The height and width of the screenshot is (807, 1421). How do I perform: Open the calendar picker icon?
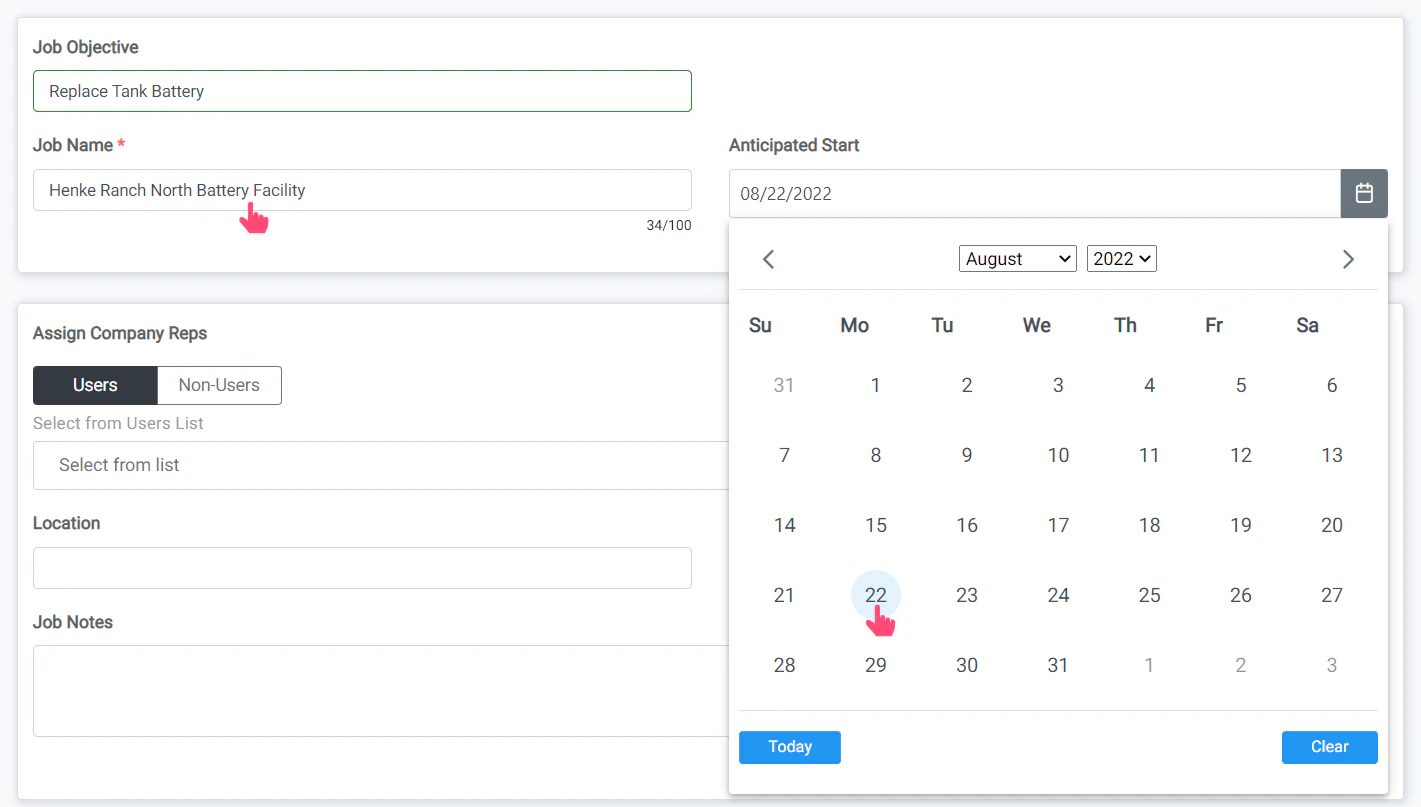(x=1364, y=193)
